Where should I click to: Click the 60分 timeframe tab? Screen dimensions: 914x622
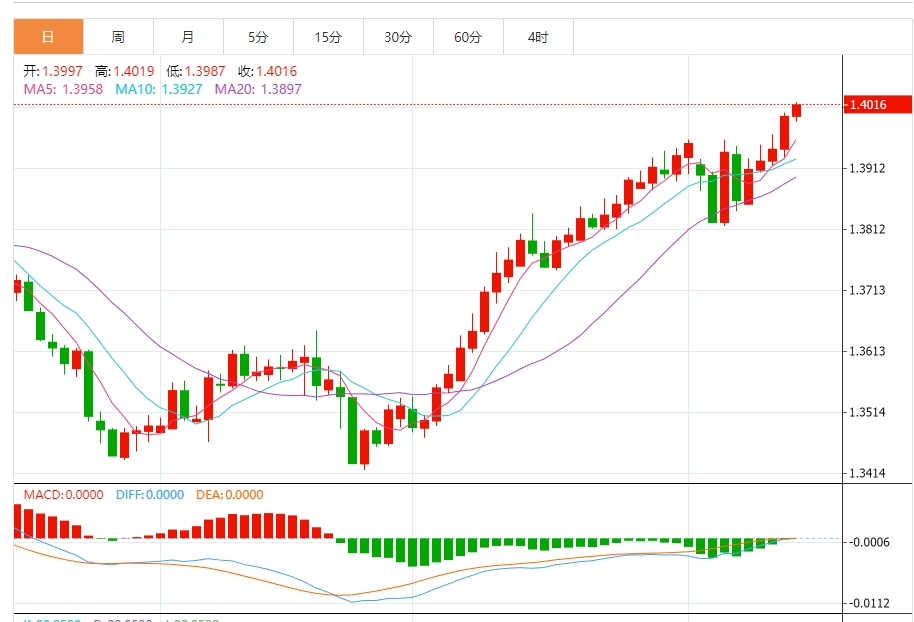[468, 38]
